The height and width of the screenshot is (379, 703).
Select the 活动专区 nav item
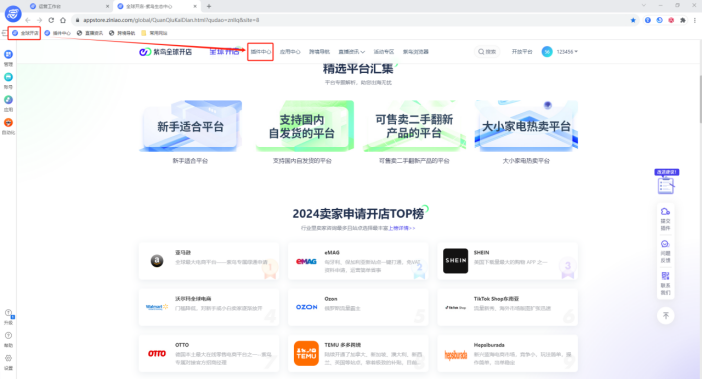(384, 52)
